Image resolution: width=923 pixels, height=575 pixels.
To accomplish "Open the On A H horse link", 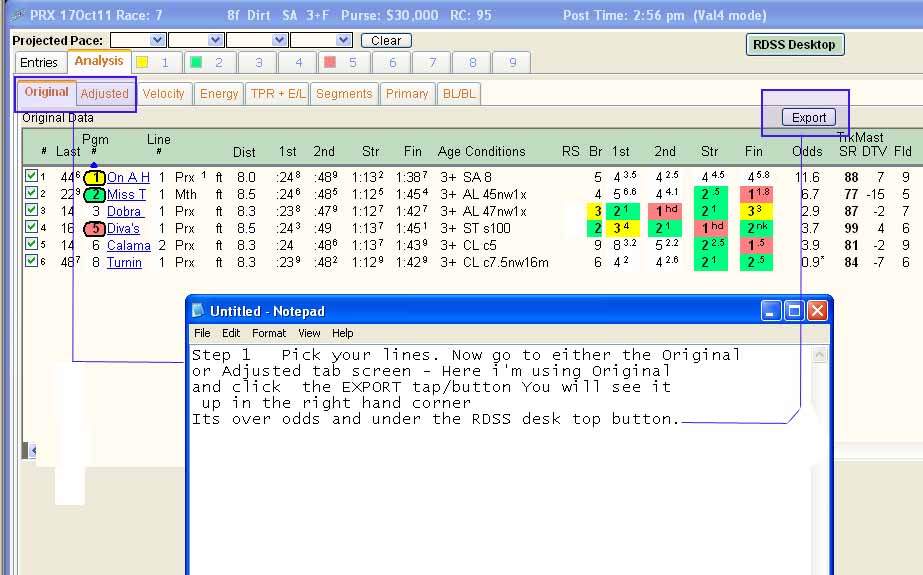I will pos(128,177).
